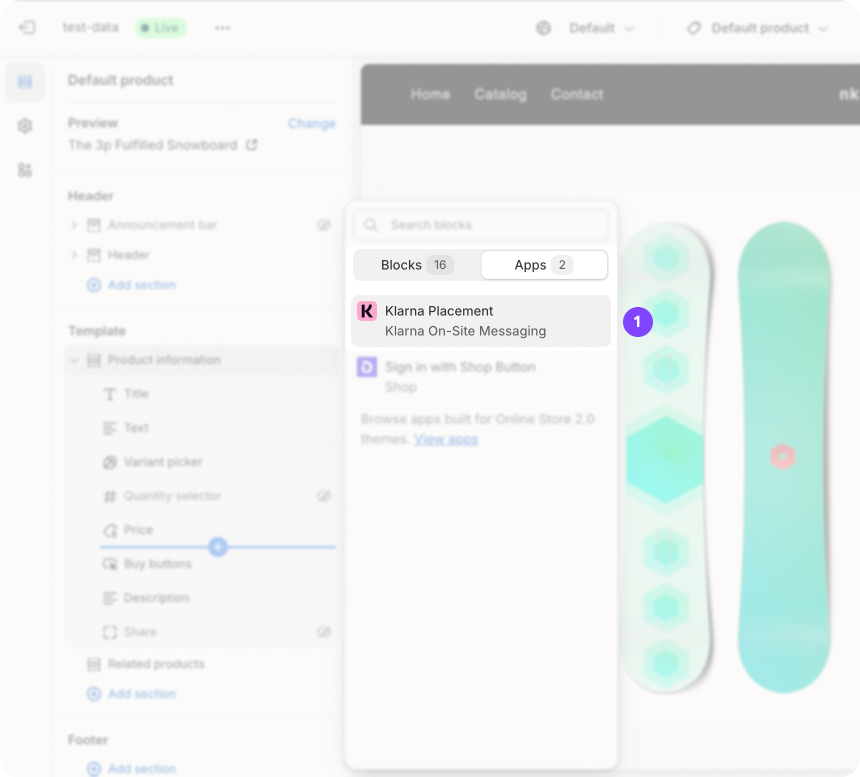The width and height of the screenshot is (860, 777).
Task: Click the test-data theme name
Action: click(x=90, y=27)
